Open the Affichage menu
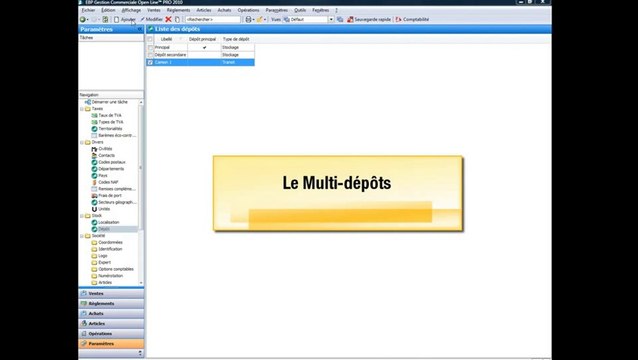This screenshot has width=638, height=360. tap(131, 10)
